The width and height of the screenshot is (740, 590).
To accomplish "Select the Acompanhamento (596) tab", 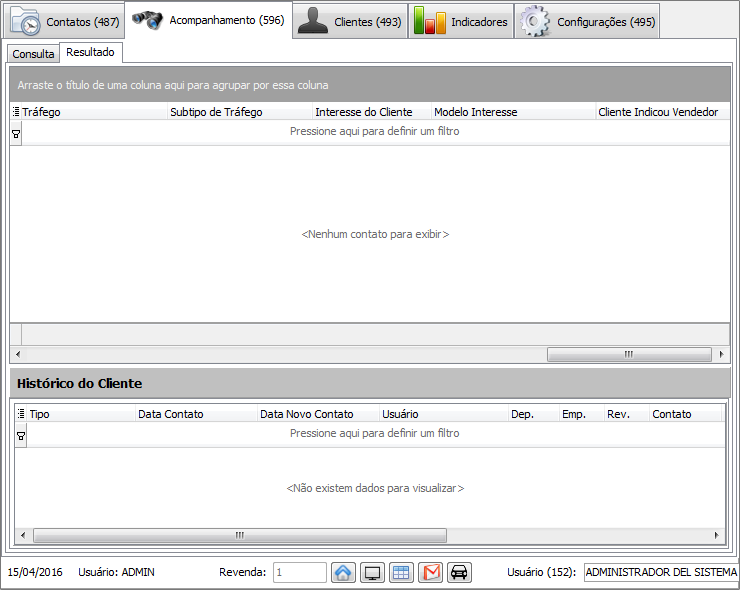I will (x=208, y=20).
